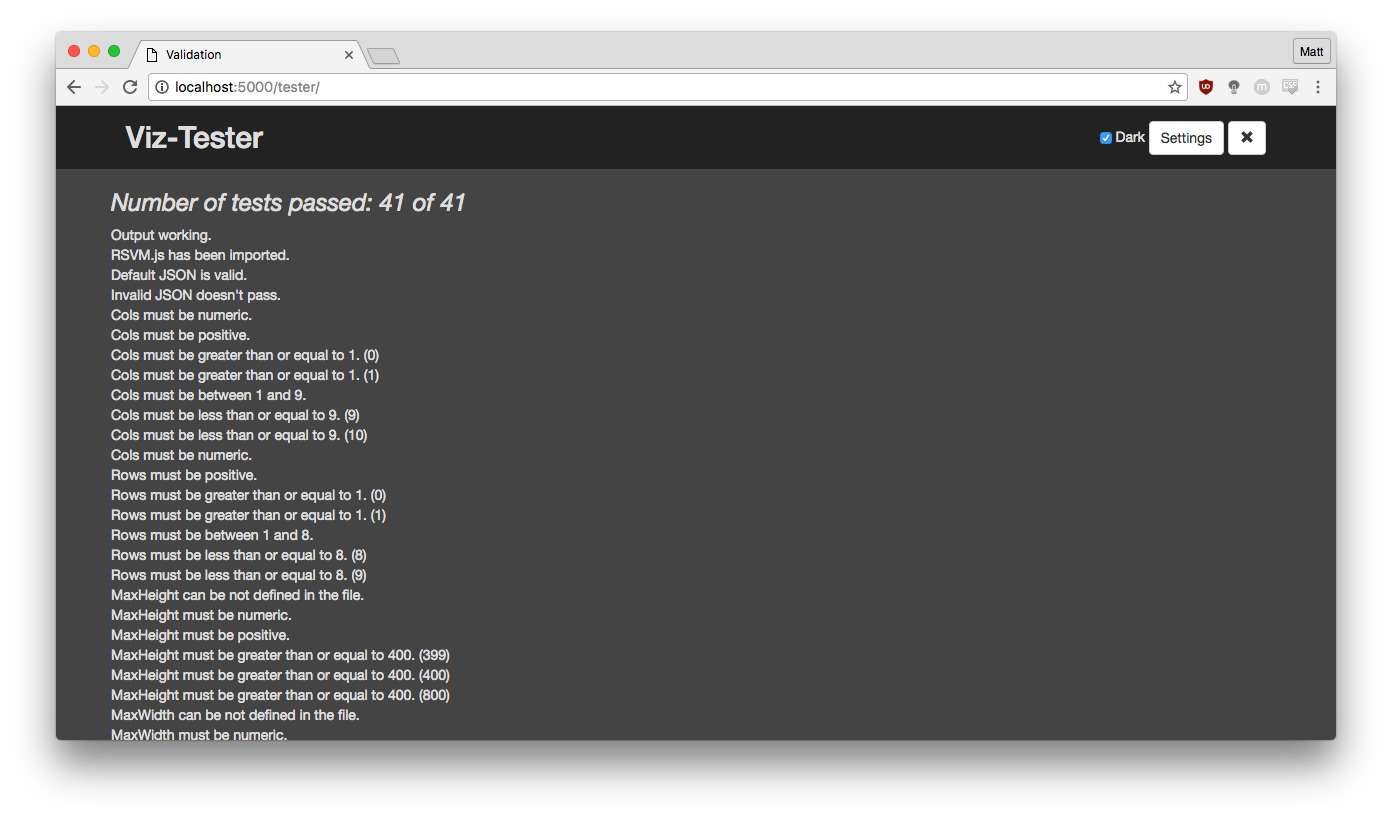This screenshot has width=1392, height=820.
Task: Click the forward navigation arrow
Action: pos(101,87)
